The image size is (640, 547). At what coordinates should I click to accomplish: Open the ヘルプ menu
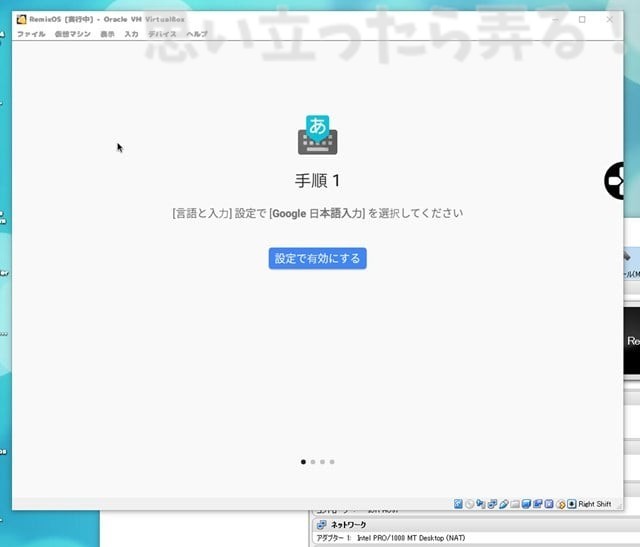pyautogui.click(x=197, y=34)
